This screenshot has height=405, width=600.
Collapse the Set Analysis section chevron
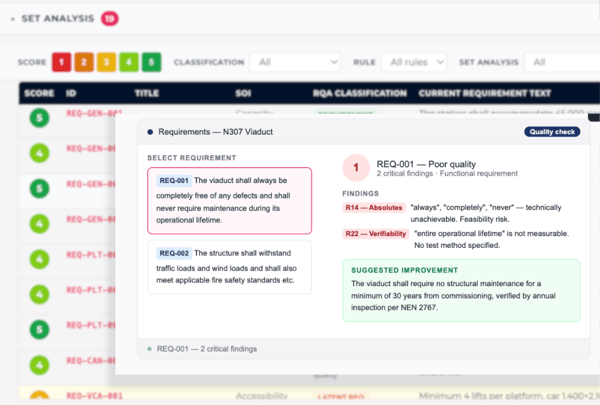click(12, 19)
